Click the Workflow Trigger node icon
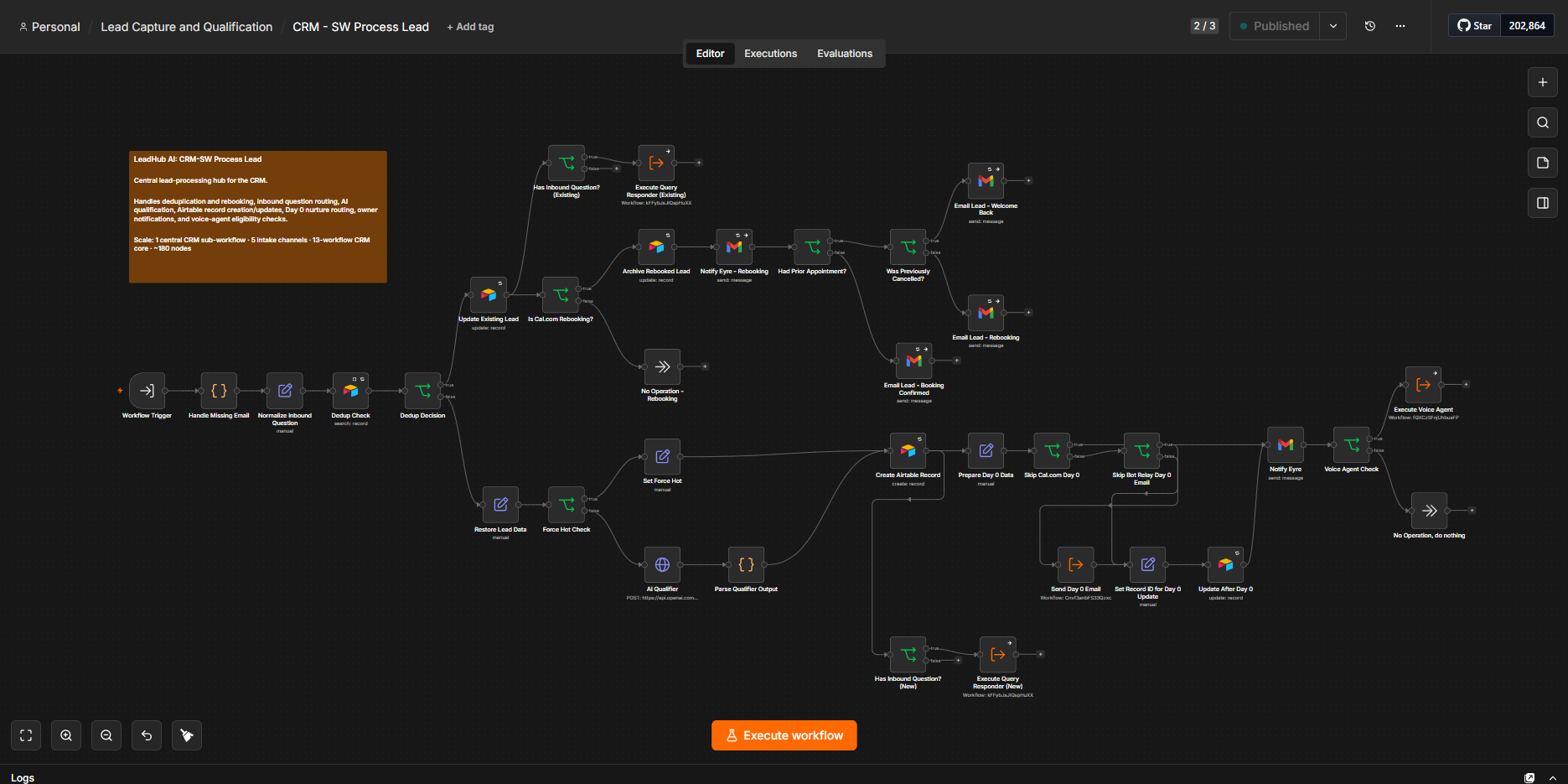The image size is (1568, 784). coord(147,391)
